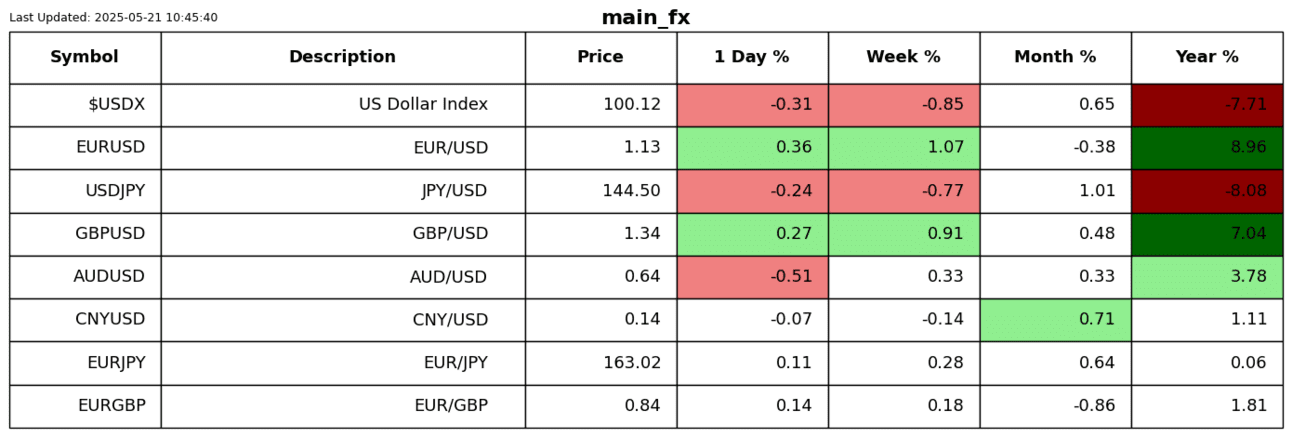The height and width of the screenshot is (437, 1292).
Task: Click the main_fx table title
Action: click(645, 18)
